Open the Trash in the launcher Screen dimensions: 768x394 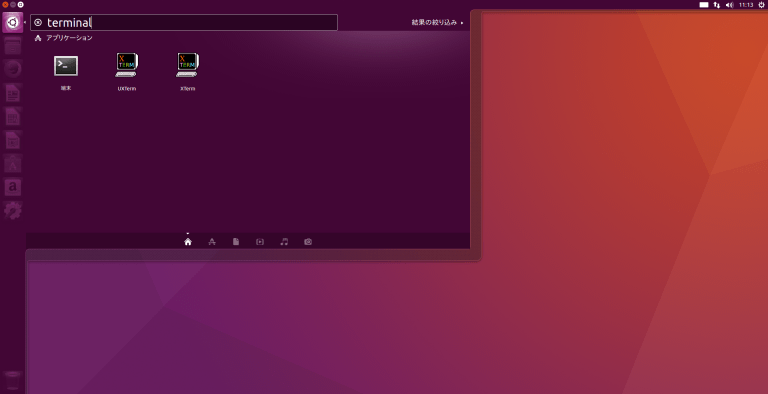pyautogui.click(x=12, y=380)
